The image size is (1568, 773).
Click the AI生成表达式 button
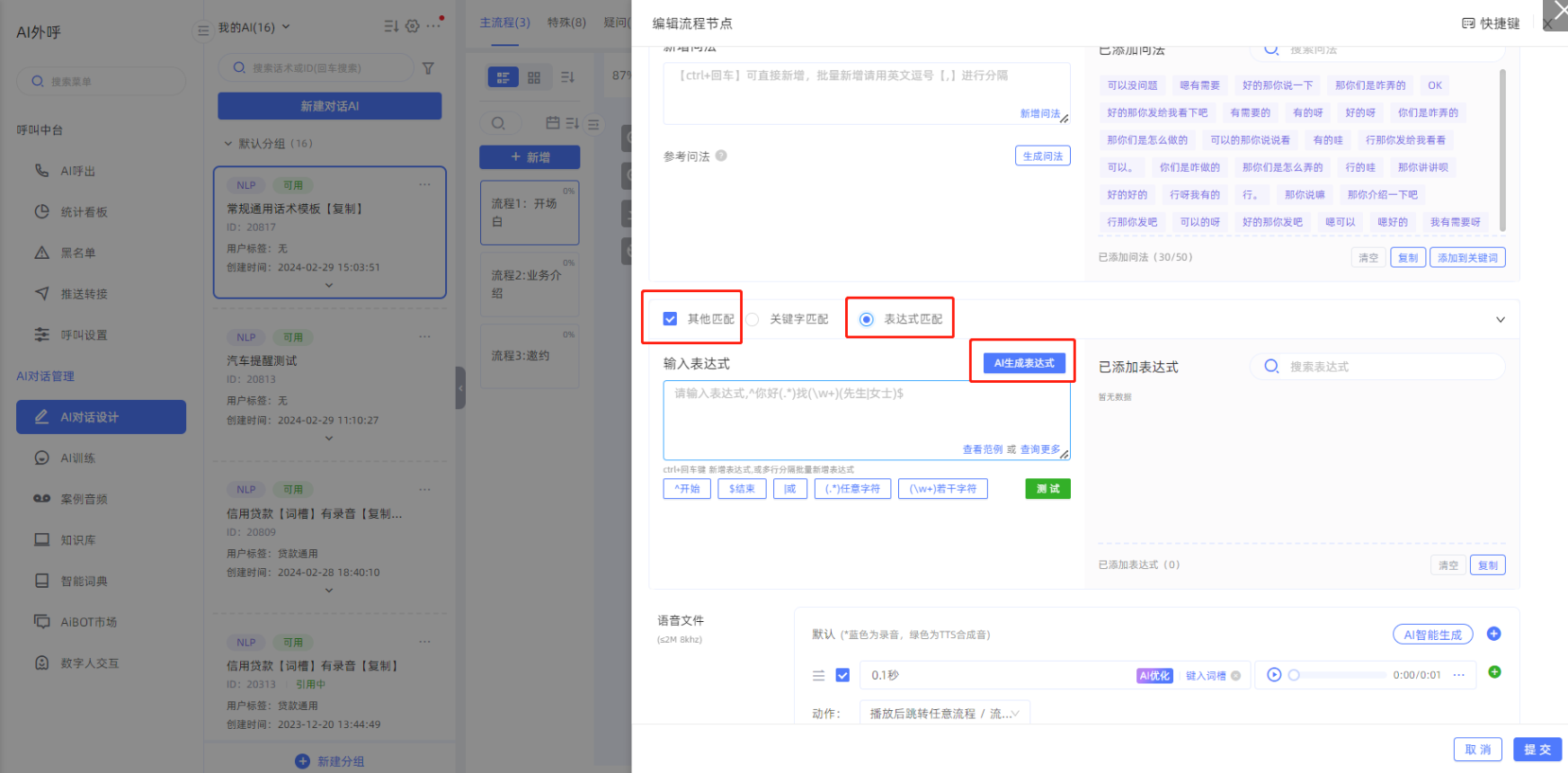(1024, 363)
